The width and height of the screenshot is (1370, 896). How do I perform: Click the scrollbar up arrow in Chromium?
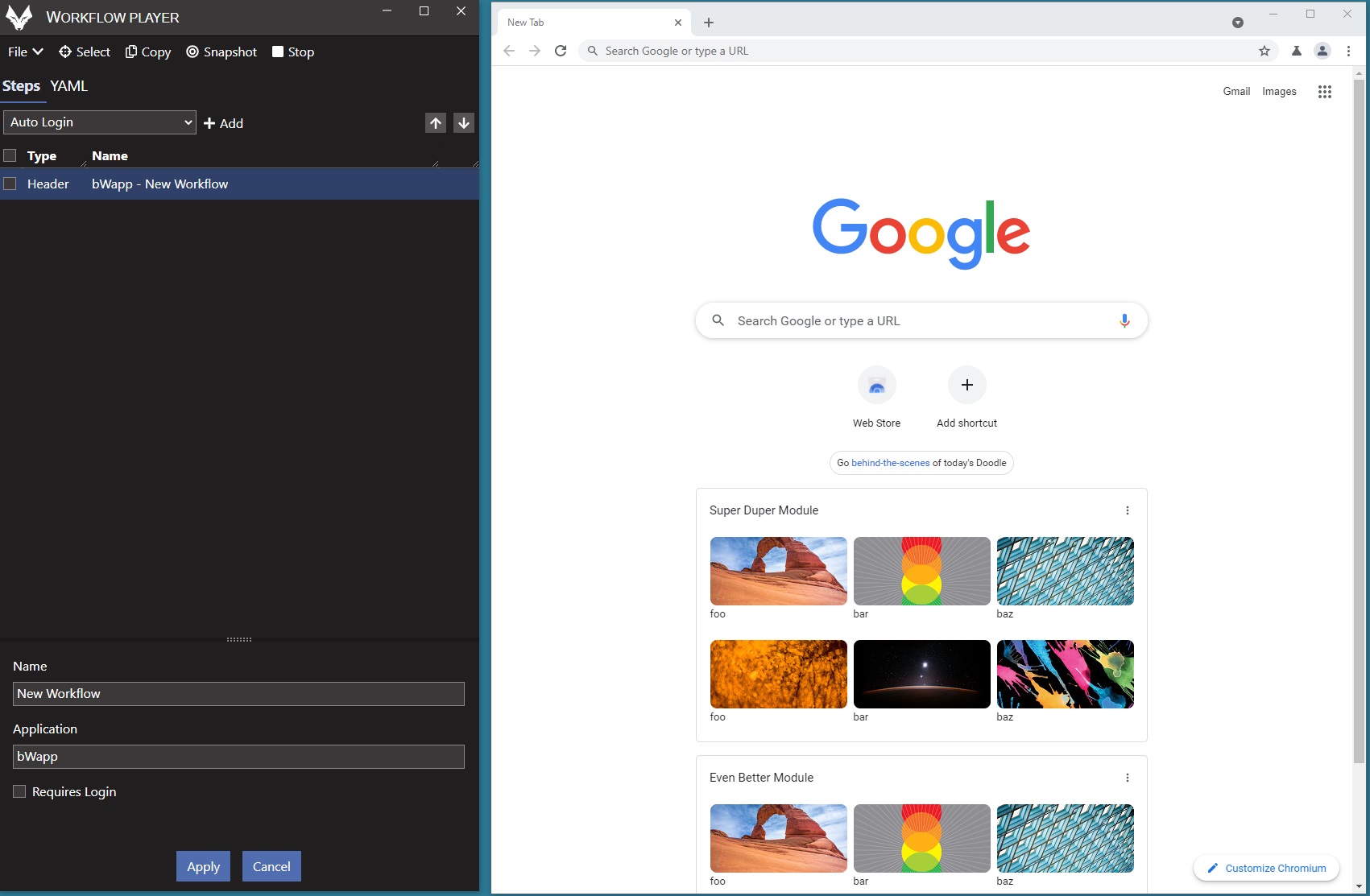(x=1360, y=73)
